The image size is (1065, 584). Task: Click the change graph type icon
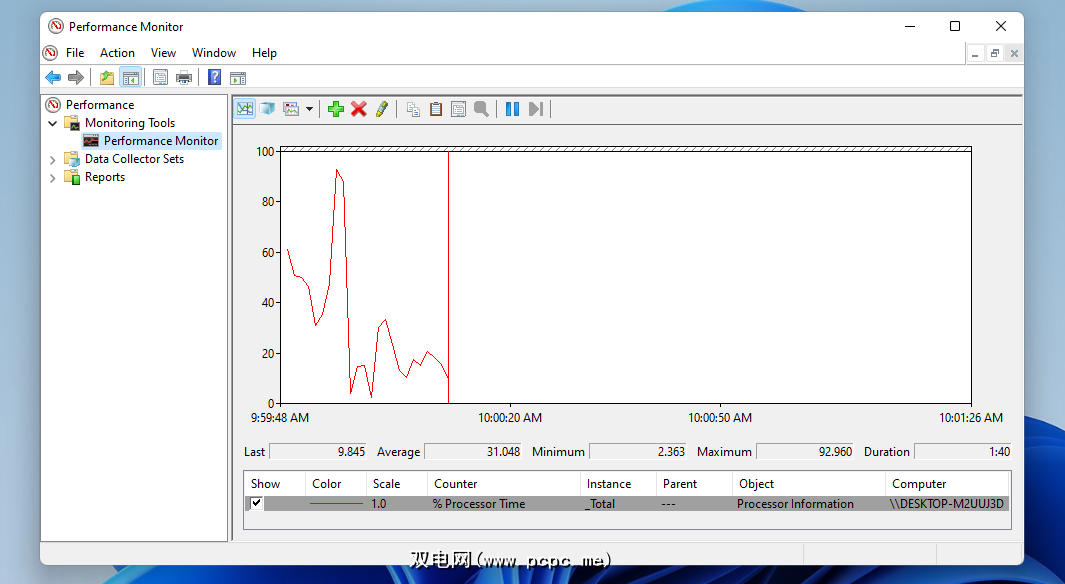(291, 109)
